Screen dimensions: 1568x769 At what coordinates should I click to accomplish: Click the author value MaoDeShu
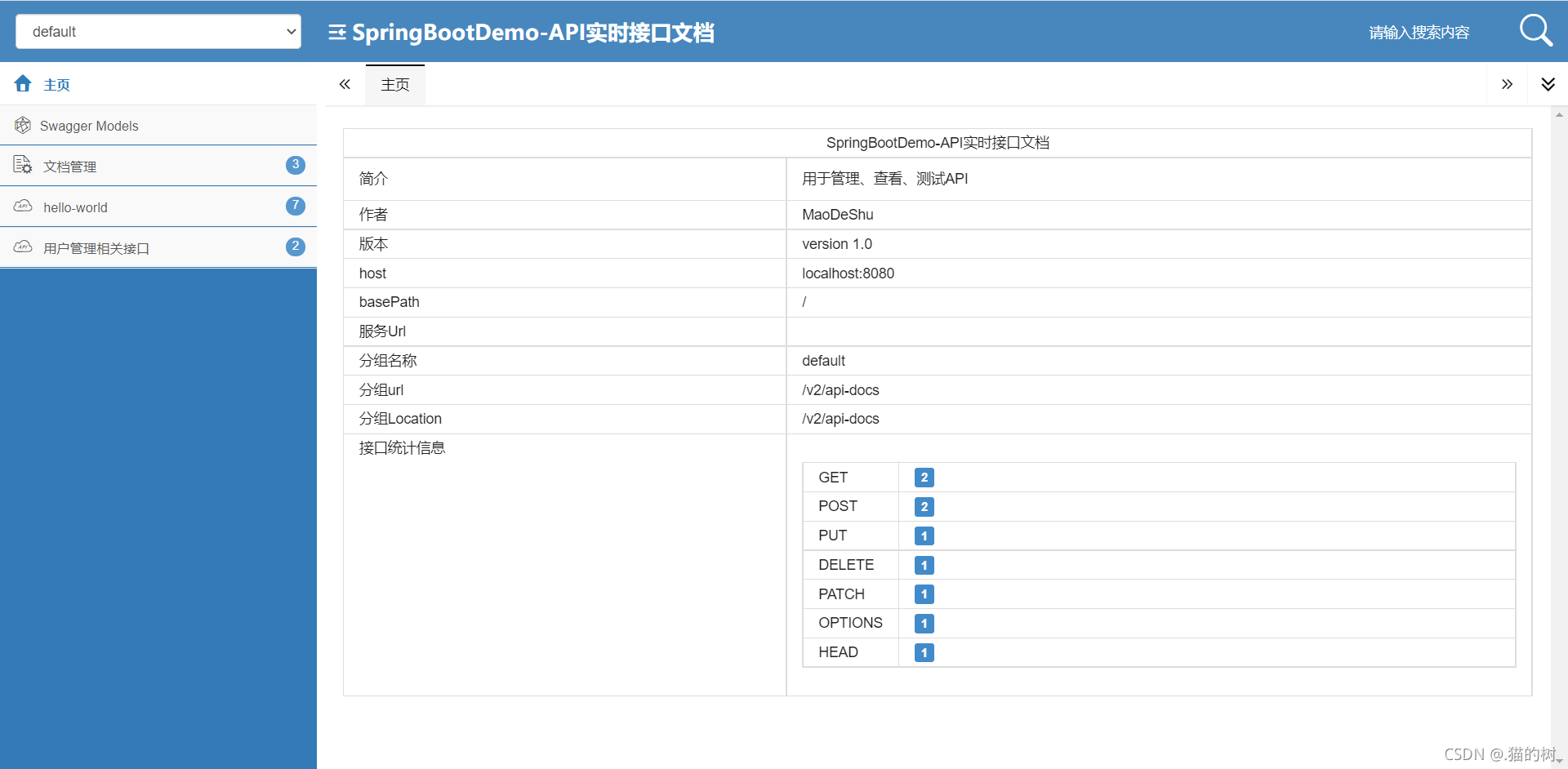(x=838, y=215)
